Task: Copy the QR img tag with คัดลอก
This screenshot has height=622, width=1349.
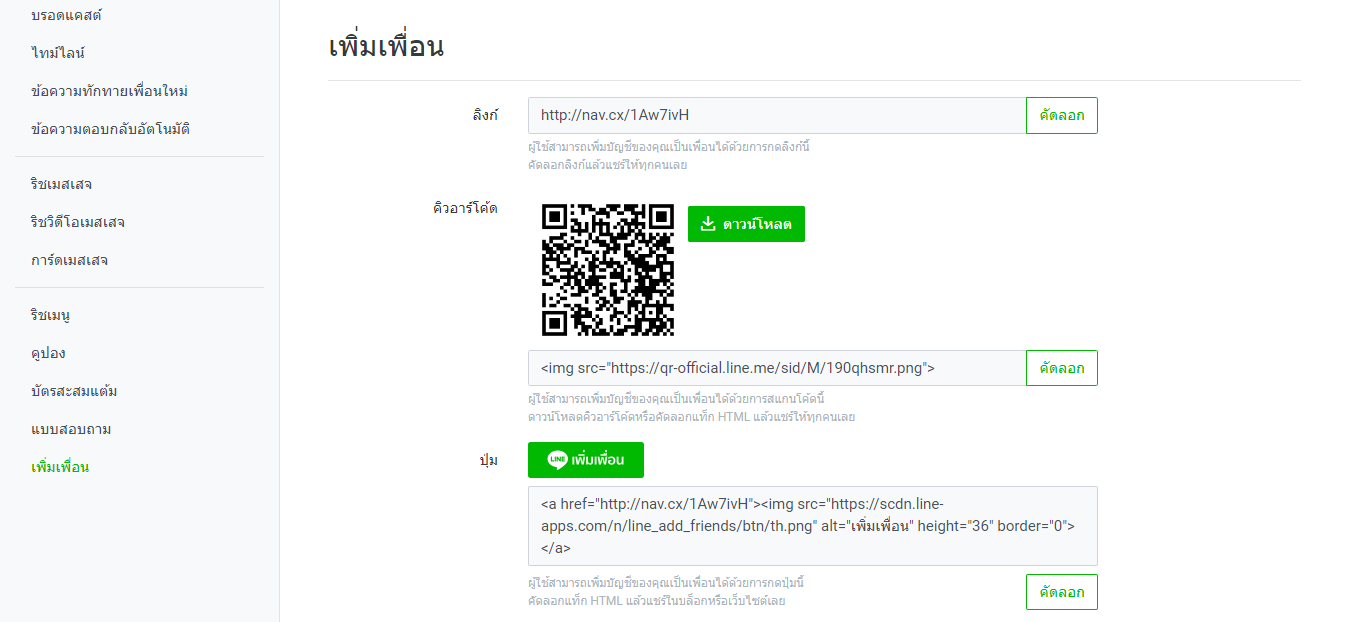Action: pyautogui.click(x=1062, y=368)
